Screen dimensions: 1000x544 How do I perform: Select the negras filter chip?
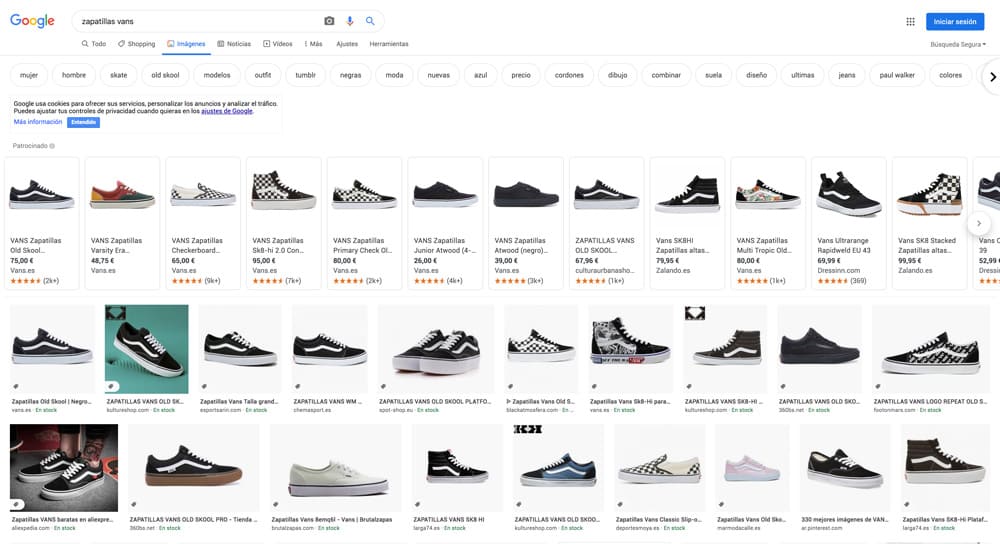click(351, 75)
